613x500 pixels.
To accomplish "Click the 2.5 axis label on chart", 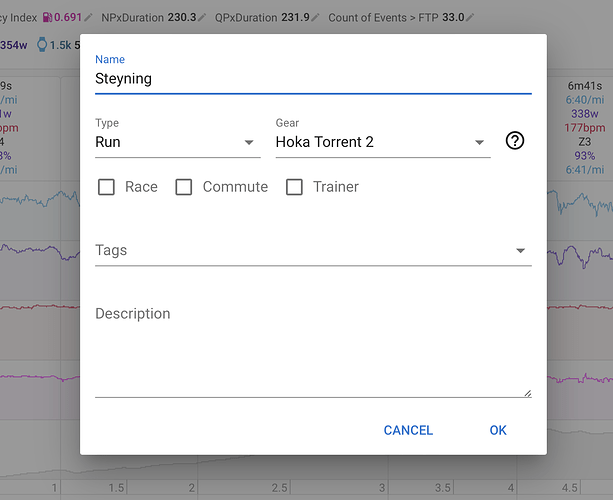I will click(x=279, y=487).
